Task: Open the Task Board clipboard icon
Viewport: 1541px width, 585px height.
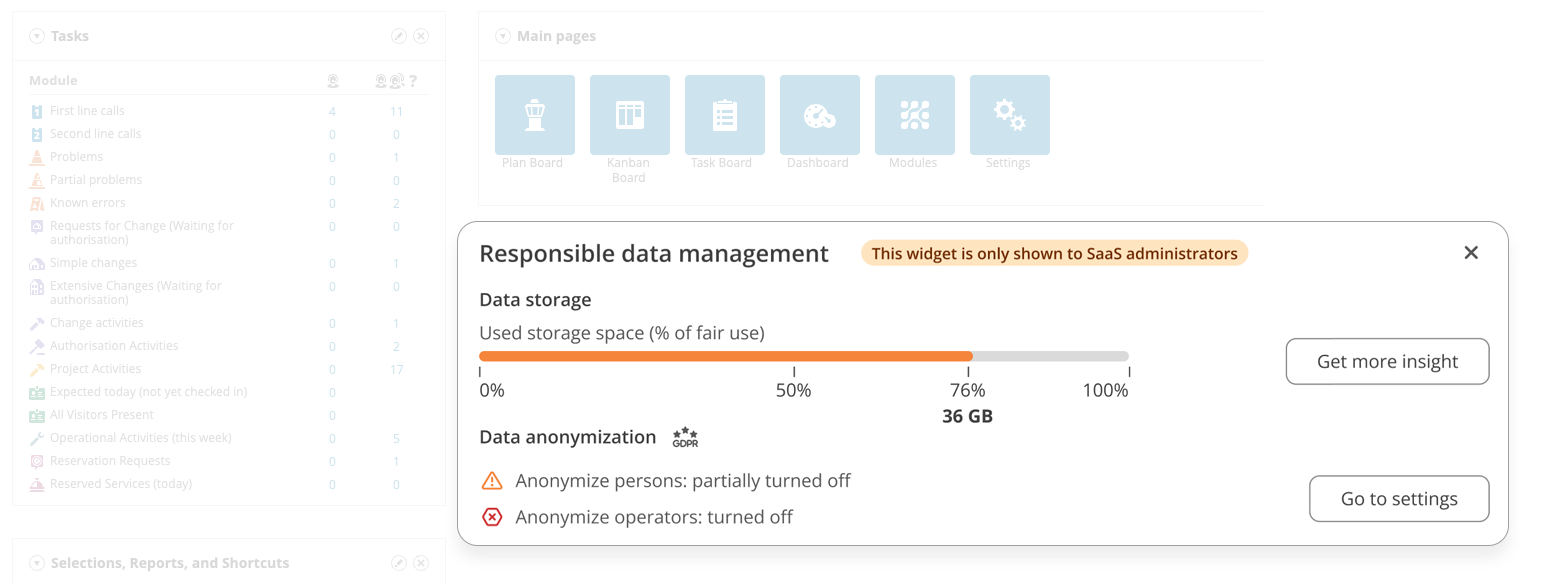Action: (x=725, y=115)
